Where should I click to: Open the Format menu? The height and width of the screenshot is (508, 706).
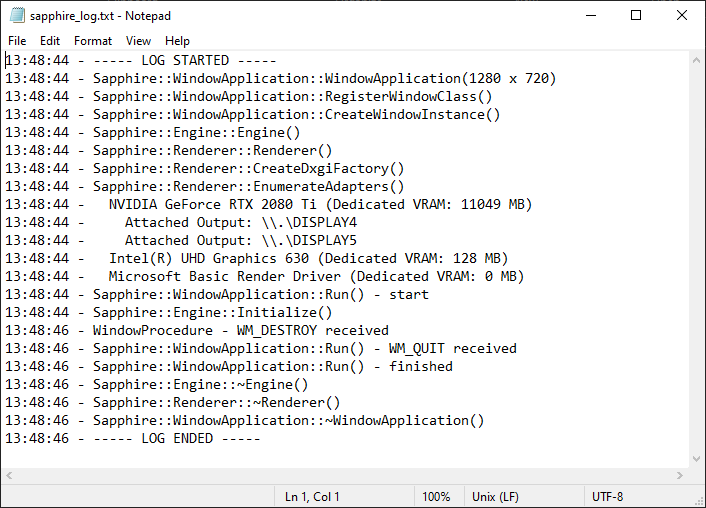point(93,41)
